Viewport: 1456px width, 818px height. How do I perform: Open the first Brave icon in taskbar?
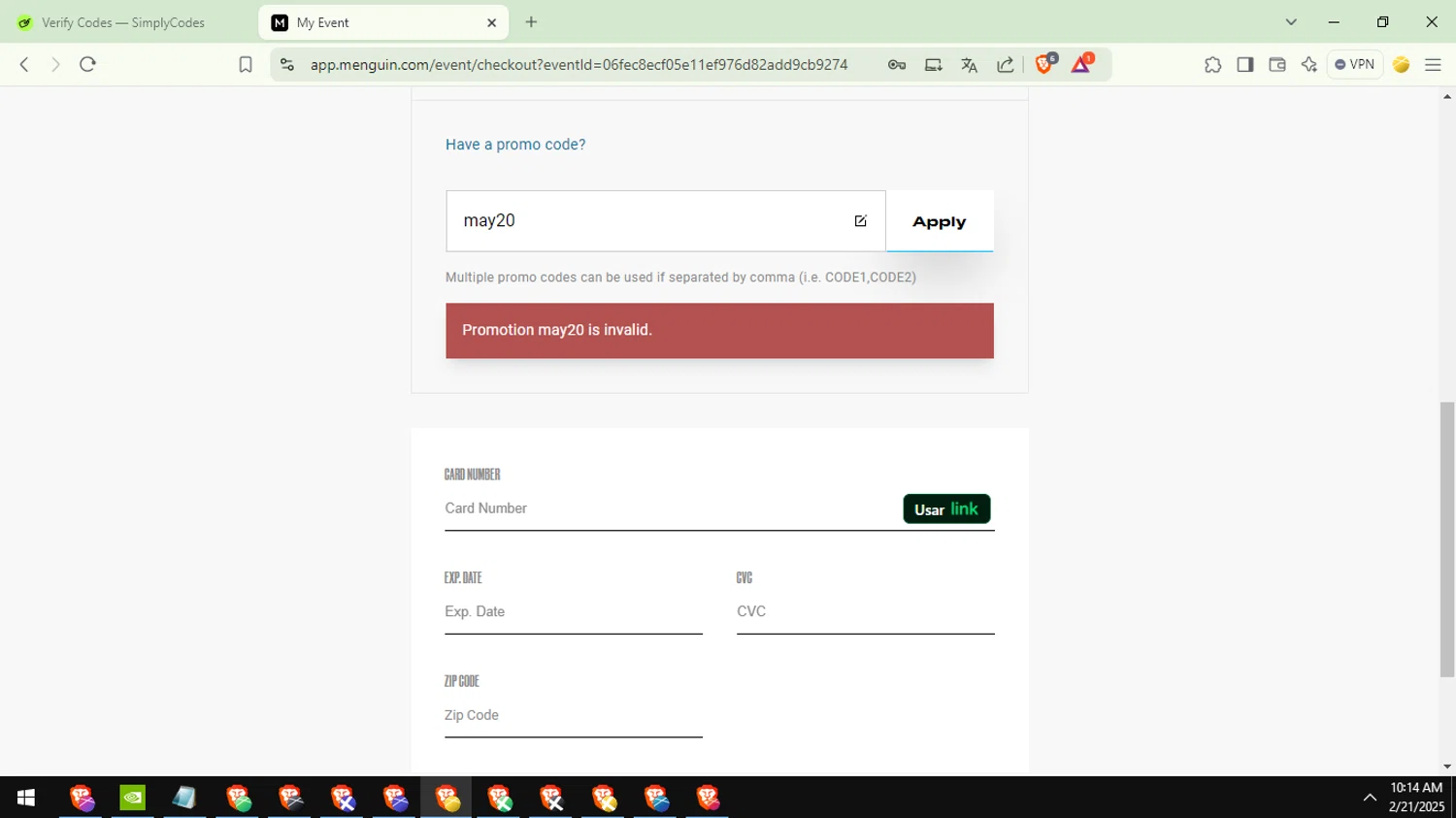(x=82, y=798)
